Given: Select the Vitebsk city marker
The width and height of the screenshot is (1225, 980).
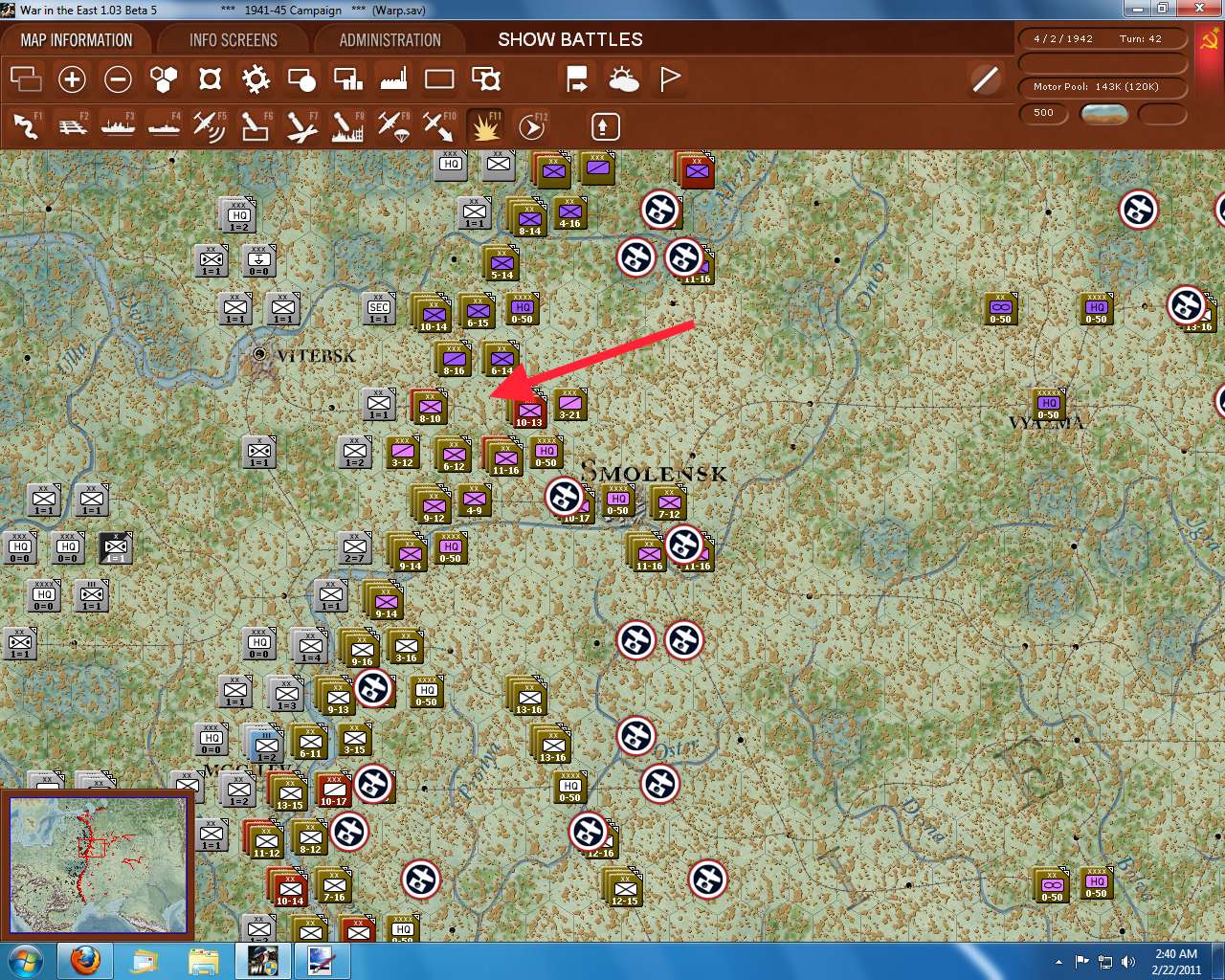Looking at the screenshot, I should click(259, 354).
